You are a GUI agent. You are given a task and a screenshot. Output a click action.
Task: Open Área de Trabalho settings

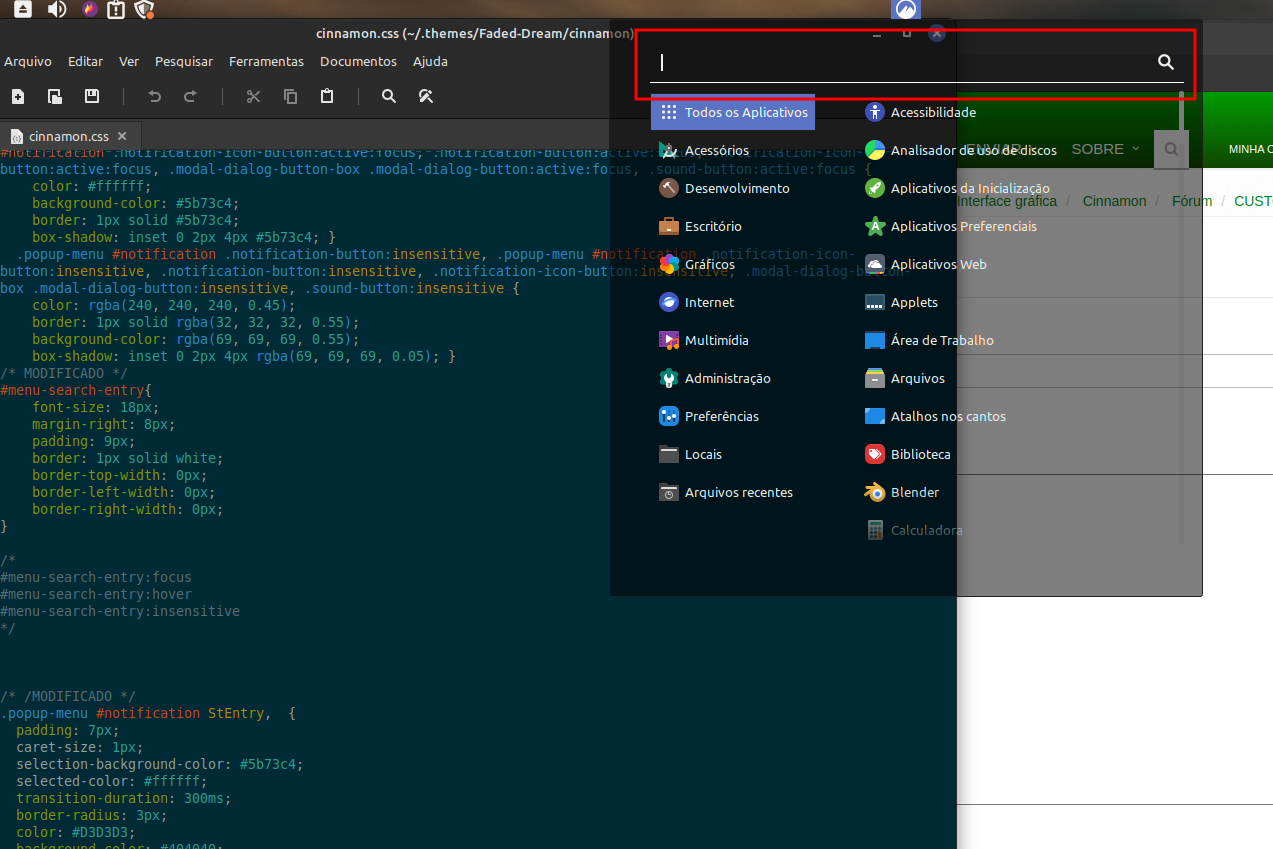[x=929, y=340]
